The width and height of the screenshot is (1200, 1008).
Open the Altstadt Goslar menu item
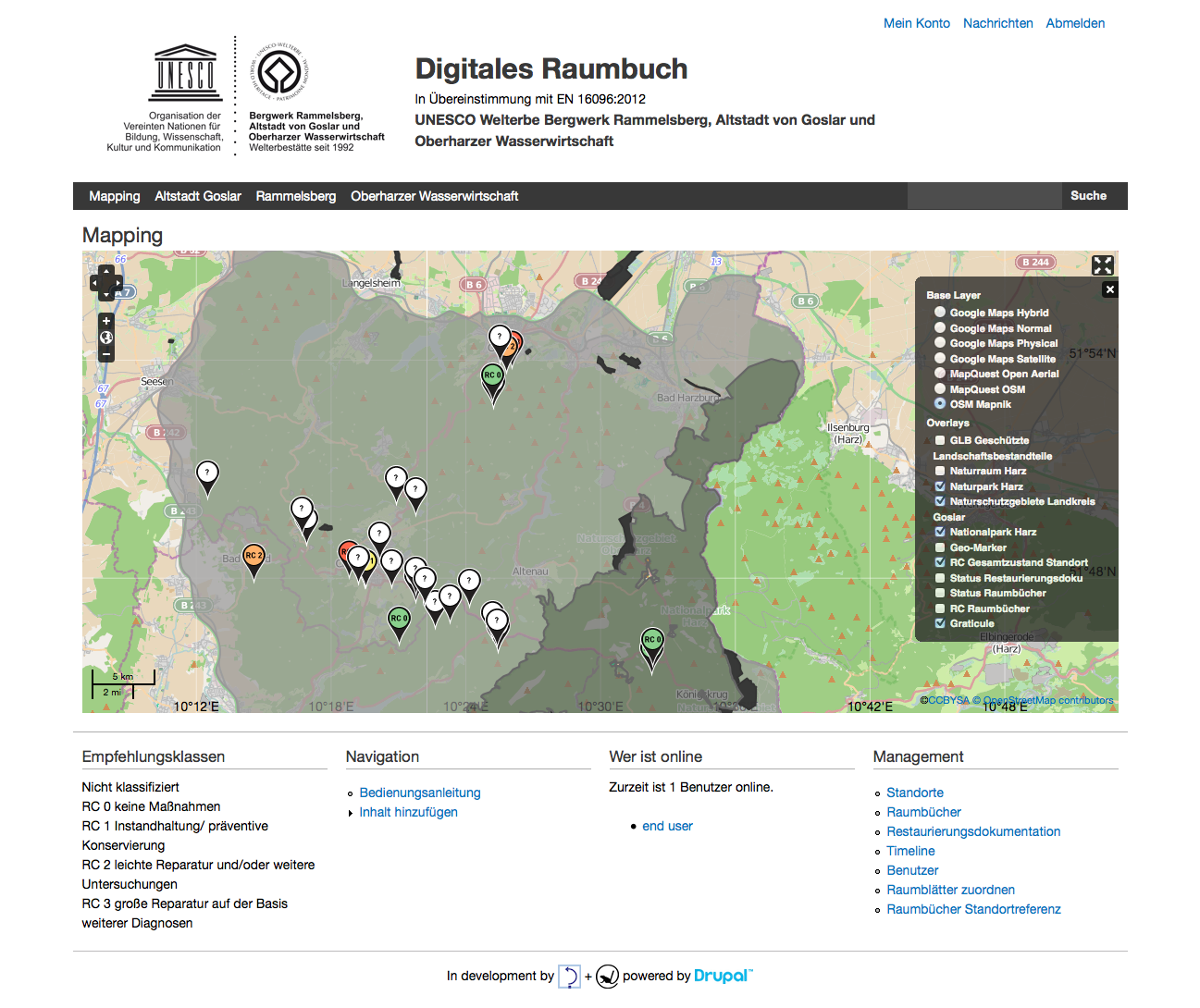point(198,196)
